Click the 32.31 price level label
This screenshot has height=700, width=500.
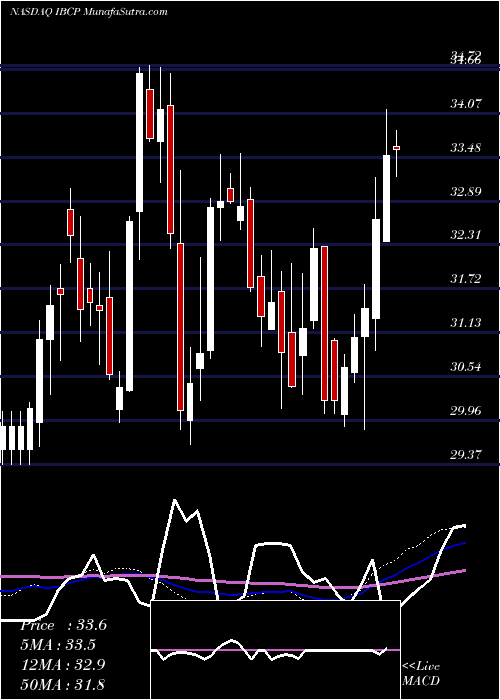(466, 235)
